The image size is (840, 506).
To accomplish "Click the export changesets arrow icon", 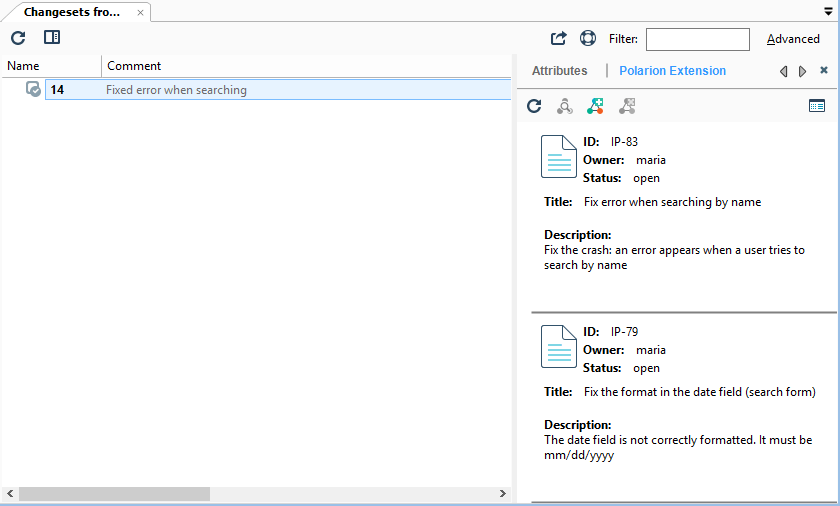I will point(558,38).
